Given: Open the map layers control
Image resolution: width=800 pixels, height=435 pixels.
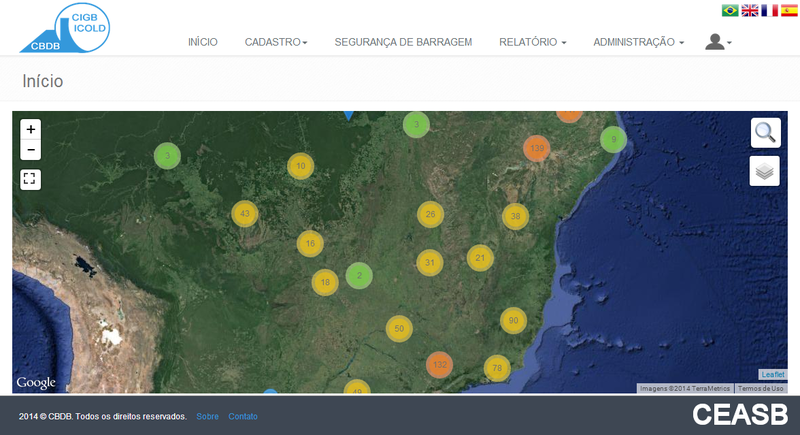Looking at the screenshot, I should pos(765,171).
